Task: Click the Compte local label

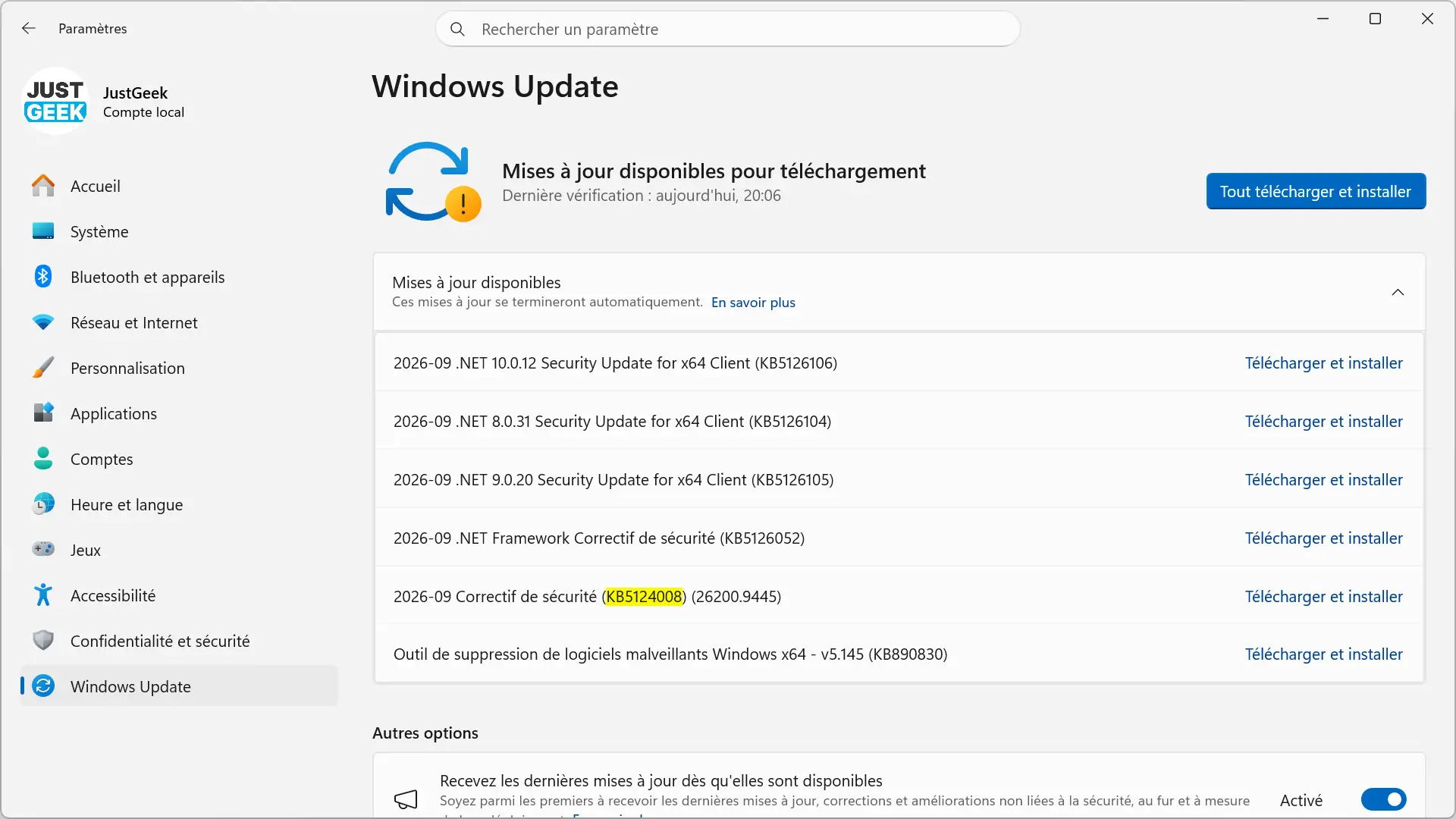Action: [x=143, y=112]
